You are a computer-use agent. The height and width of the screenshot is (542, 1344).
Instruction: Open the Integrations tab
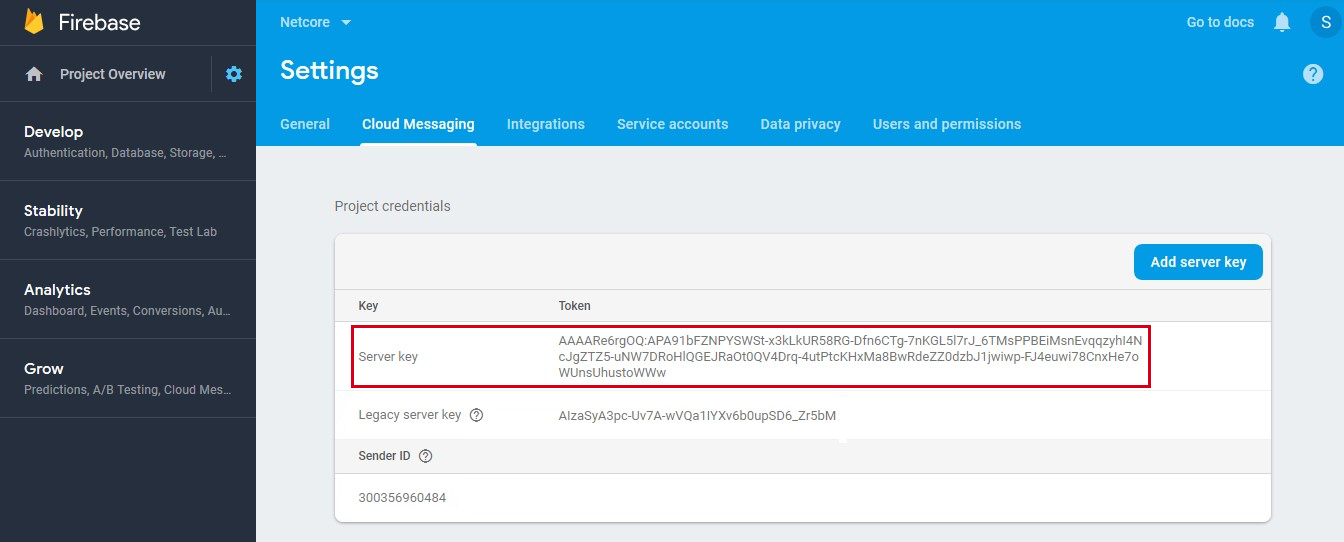[546, 124]
